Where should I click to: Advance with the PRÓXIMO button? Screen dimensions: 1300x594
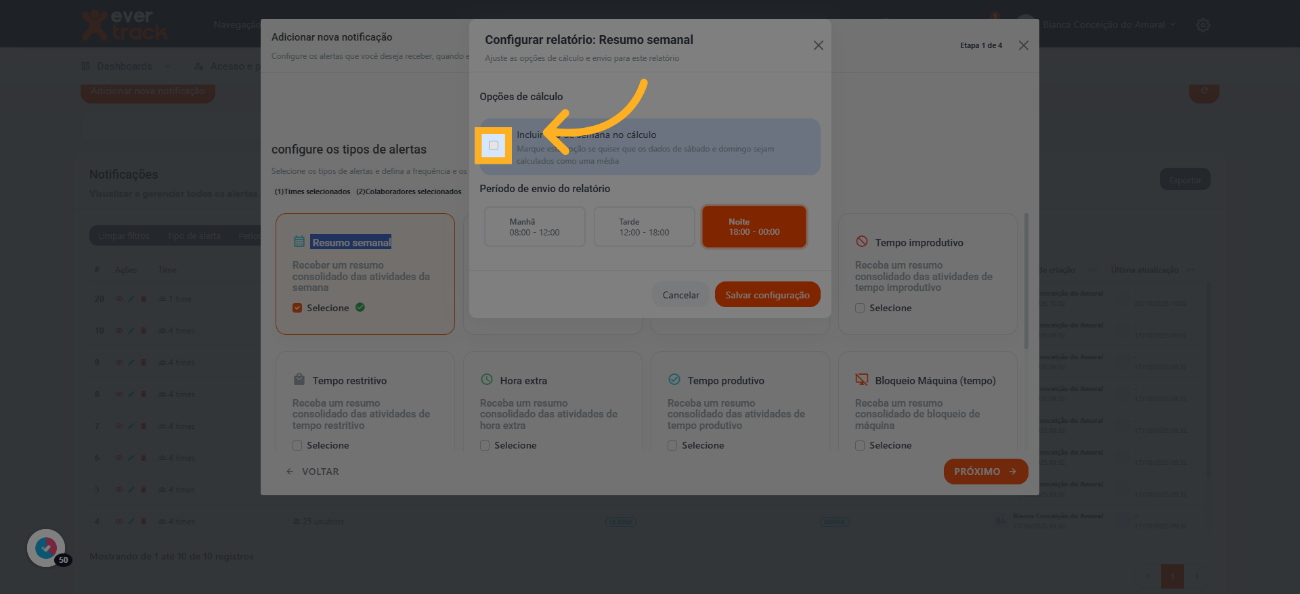985,472
